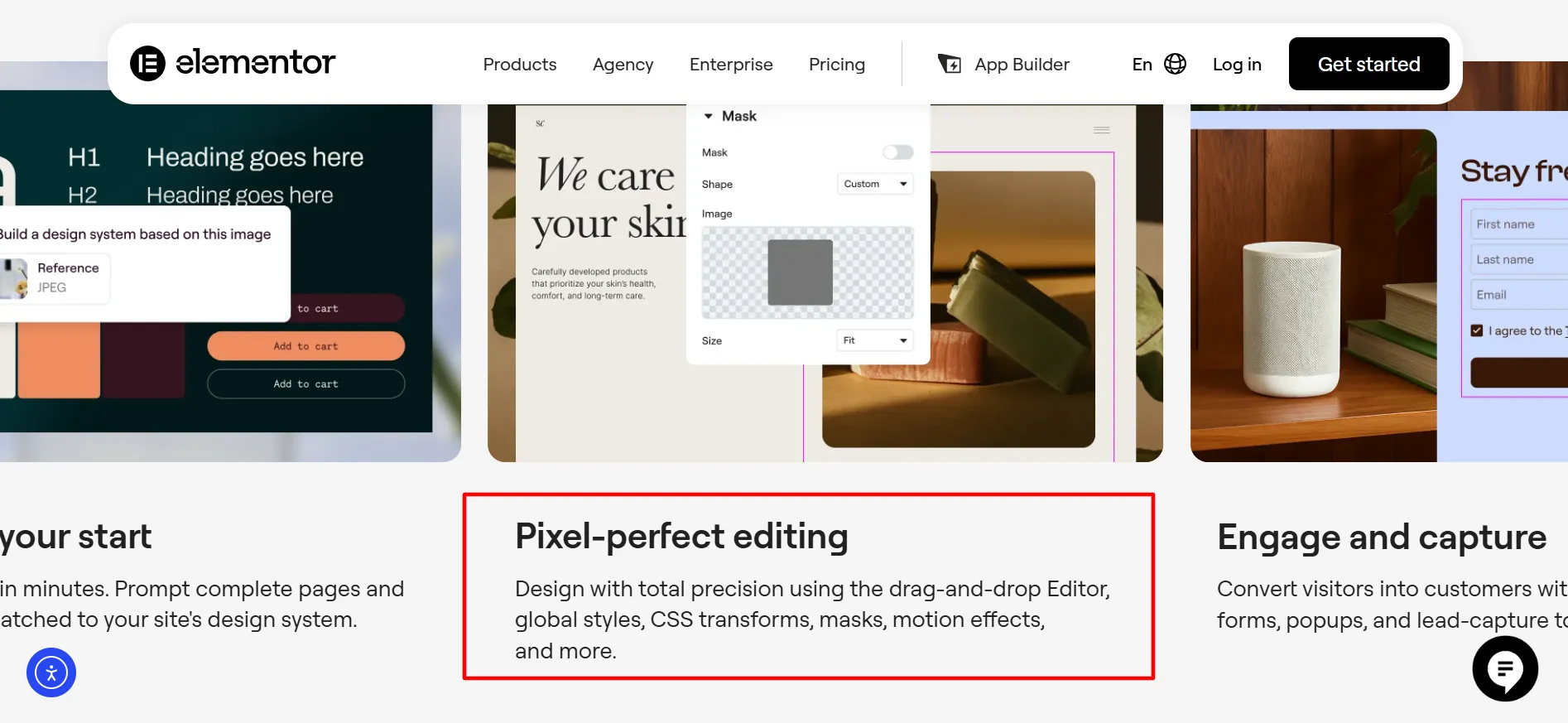The image size is (1568, 723).
Task: Click the Elementor logo
Action: (x=233, y=63)
